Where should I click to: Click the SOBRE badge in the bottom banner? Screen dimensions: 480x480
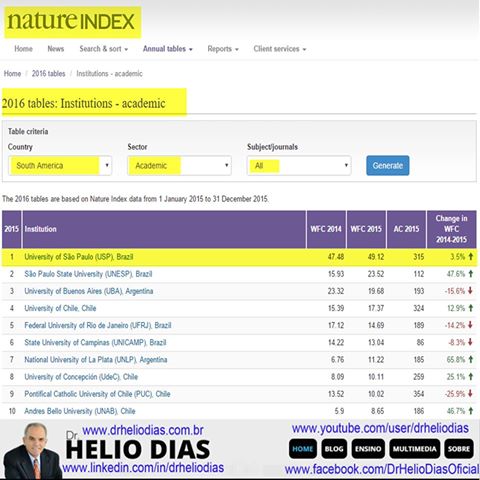(459, 449)
